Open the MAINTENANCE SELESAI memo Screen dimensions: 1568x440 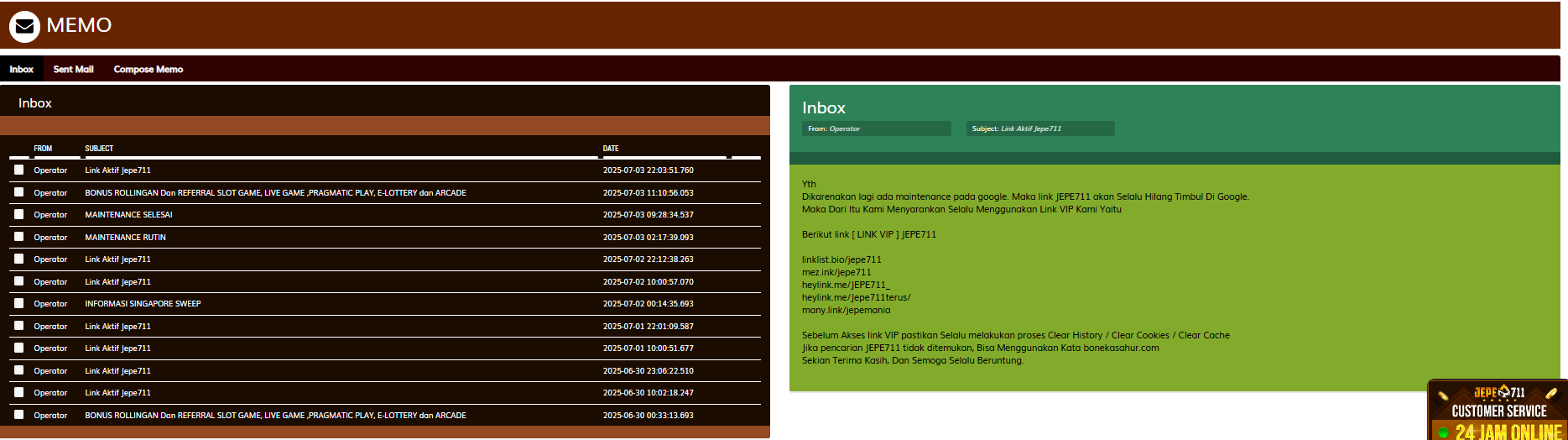[128, 215]
